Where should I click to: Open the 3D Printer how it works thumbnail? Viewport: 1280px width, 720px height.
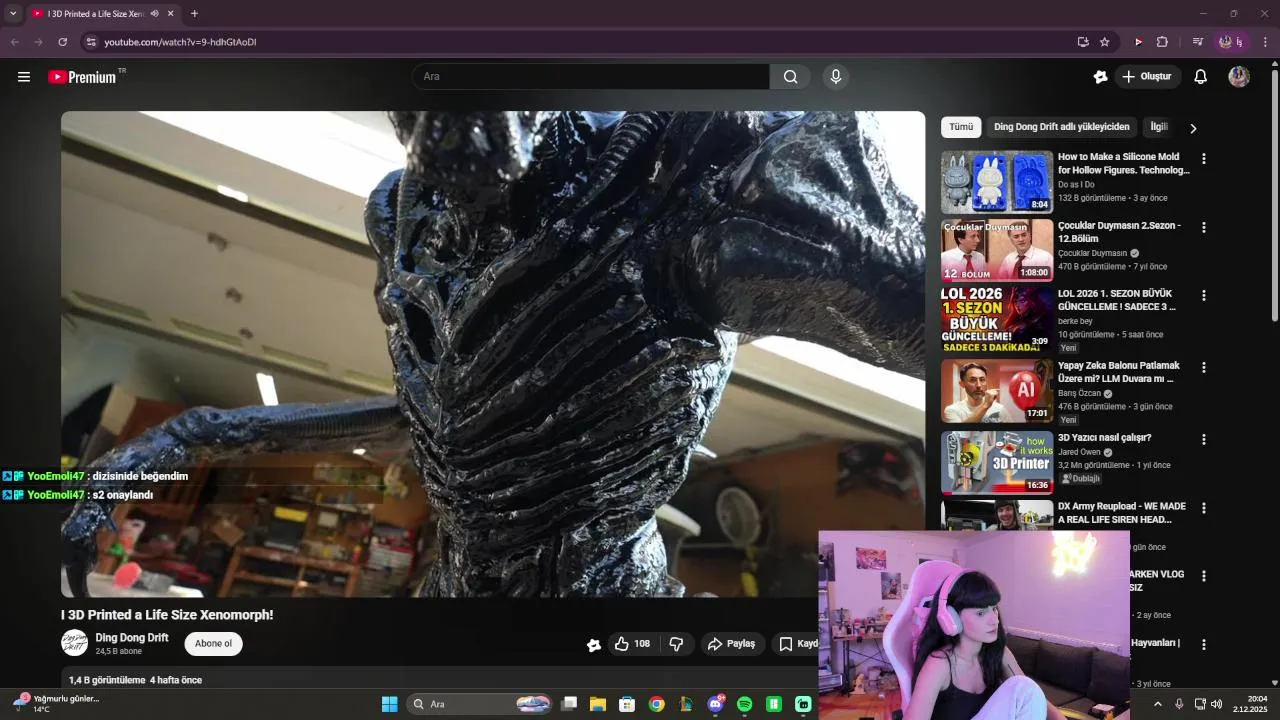click(x=997, y=463)
